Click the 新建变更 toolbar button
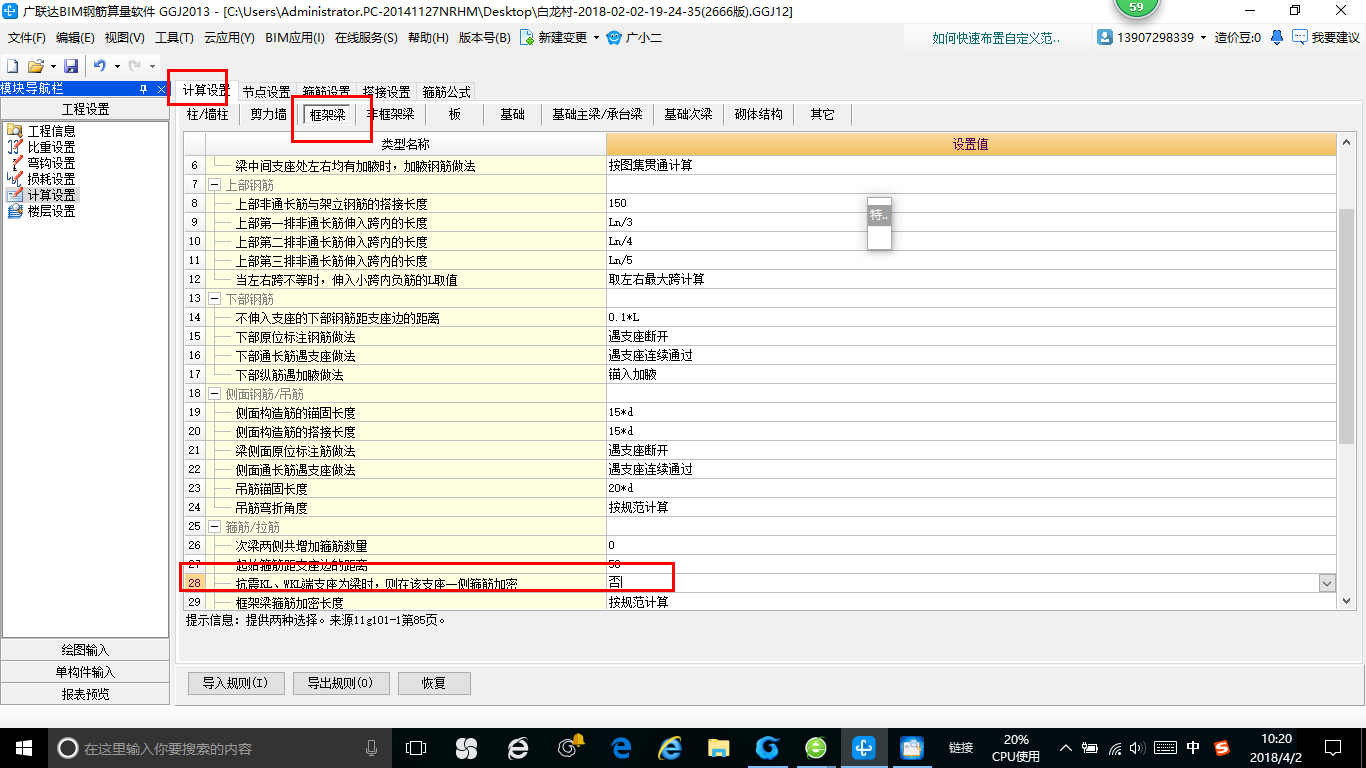 pos(552,37)
